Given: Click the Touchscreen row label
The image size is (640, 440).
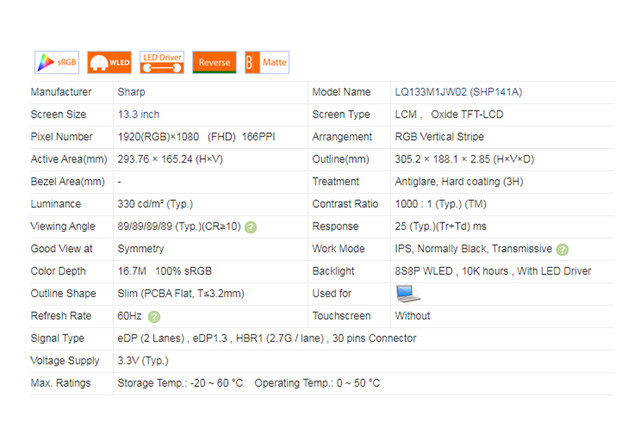Looking at the screenshot, I should tap(342, 316).
